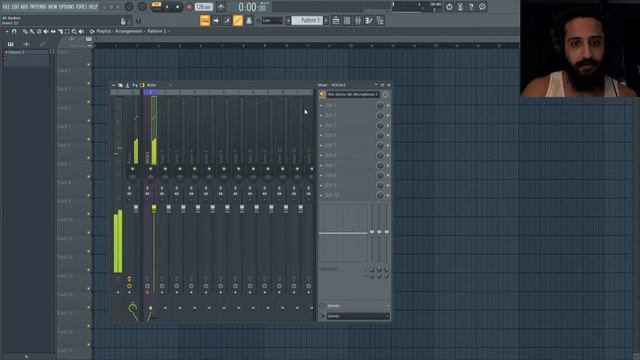Click the VOCALS track volume fader
Viewport: 640px width, 360px height.
[154, 209]
